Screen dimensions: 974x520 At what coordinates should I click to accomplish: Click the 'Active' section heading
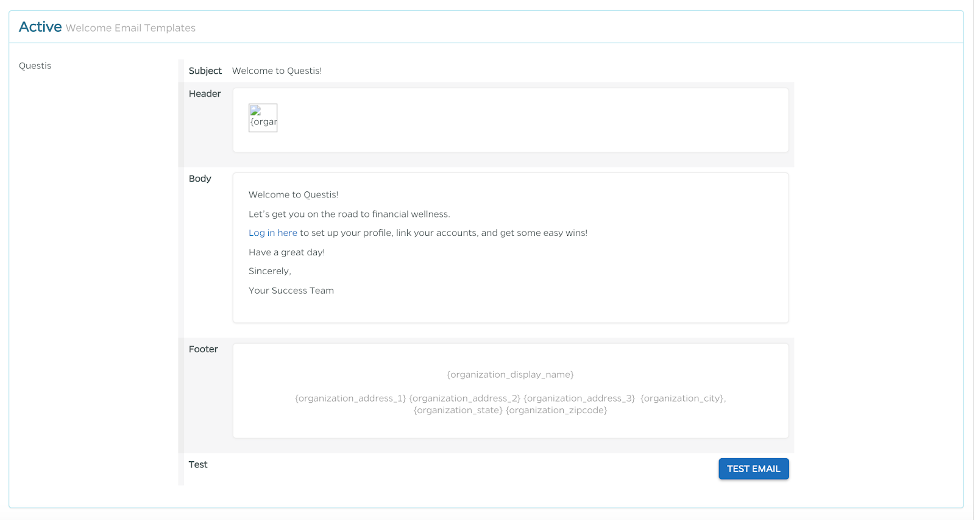(x=40, y=27)
